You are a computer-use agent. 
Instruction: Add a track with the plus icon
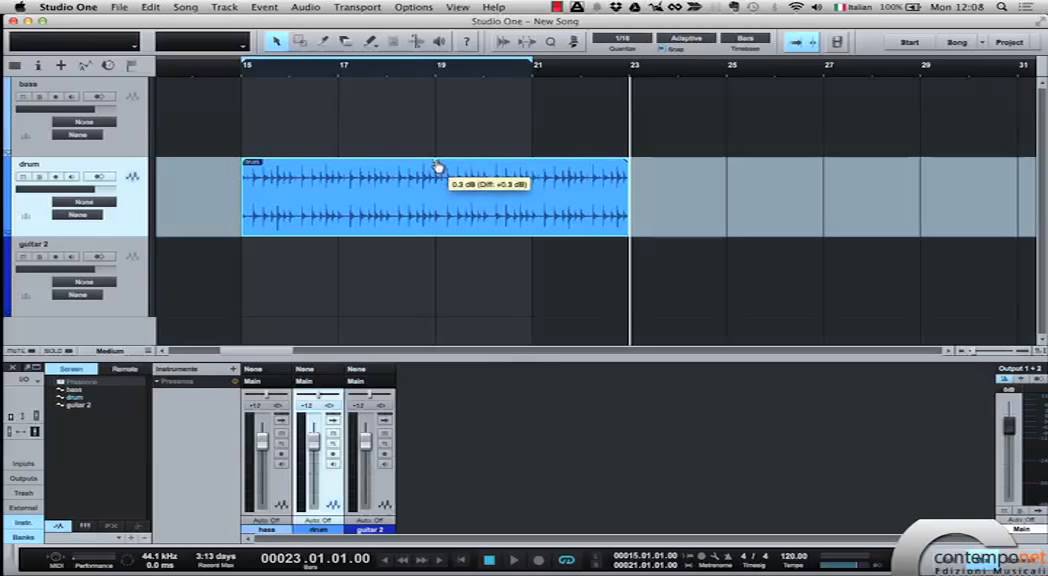point(61,65)
